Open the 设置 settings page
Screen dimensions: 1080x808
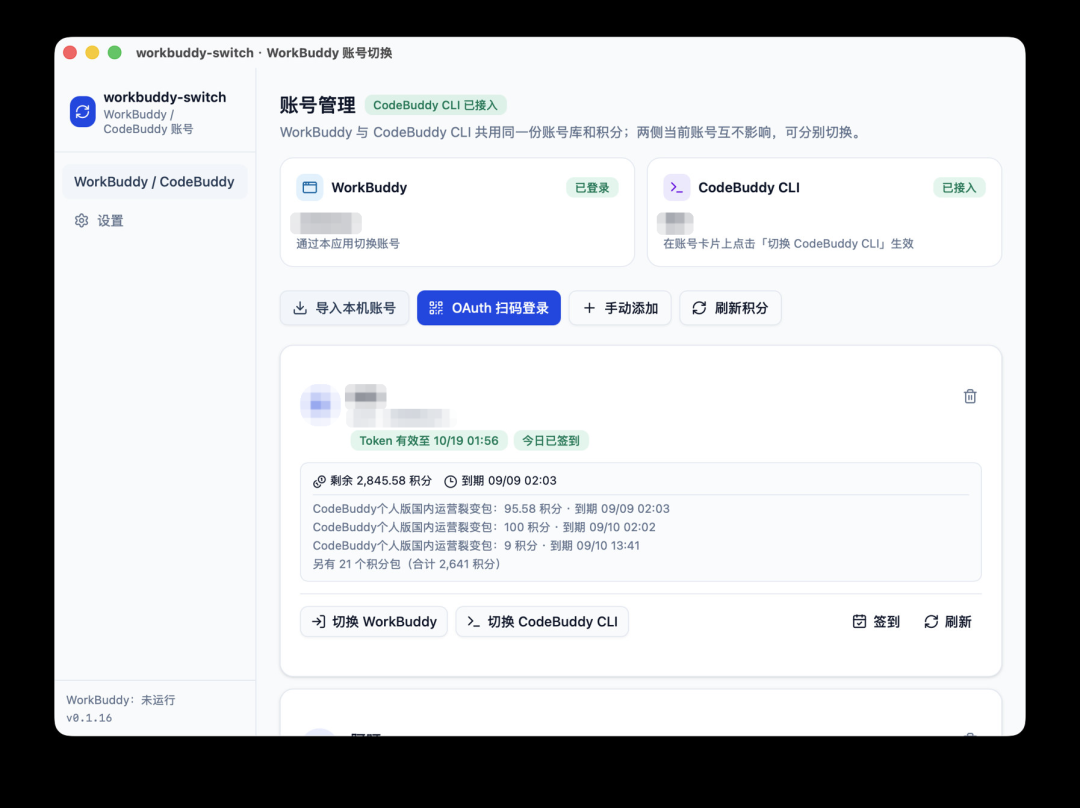pos(154,220)
